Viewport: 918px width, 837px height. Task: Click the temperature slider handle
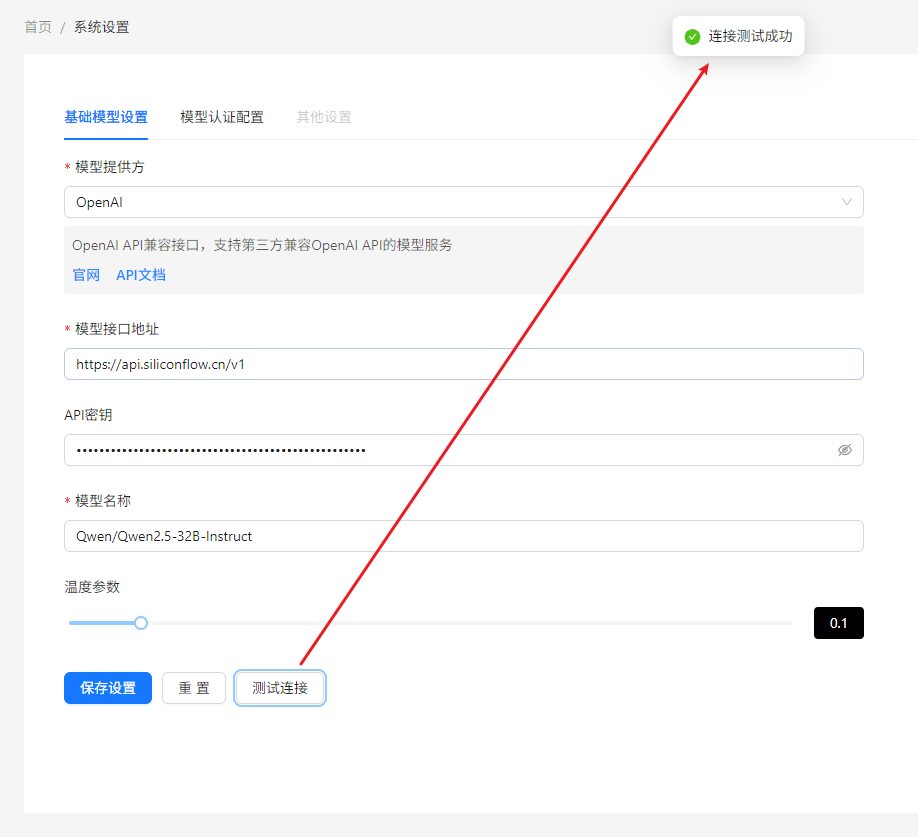(x=141, y=623)
